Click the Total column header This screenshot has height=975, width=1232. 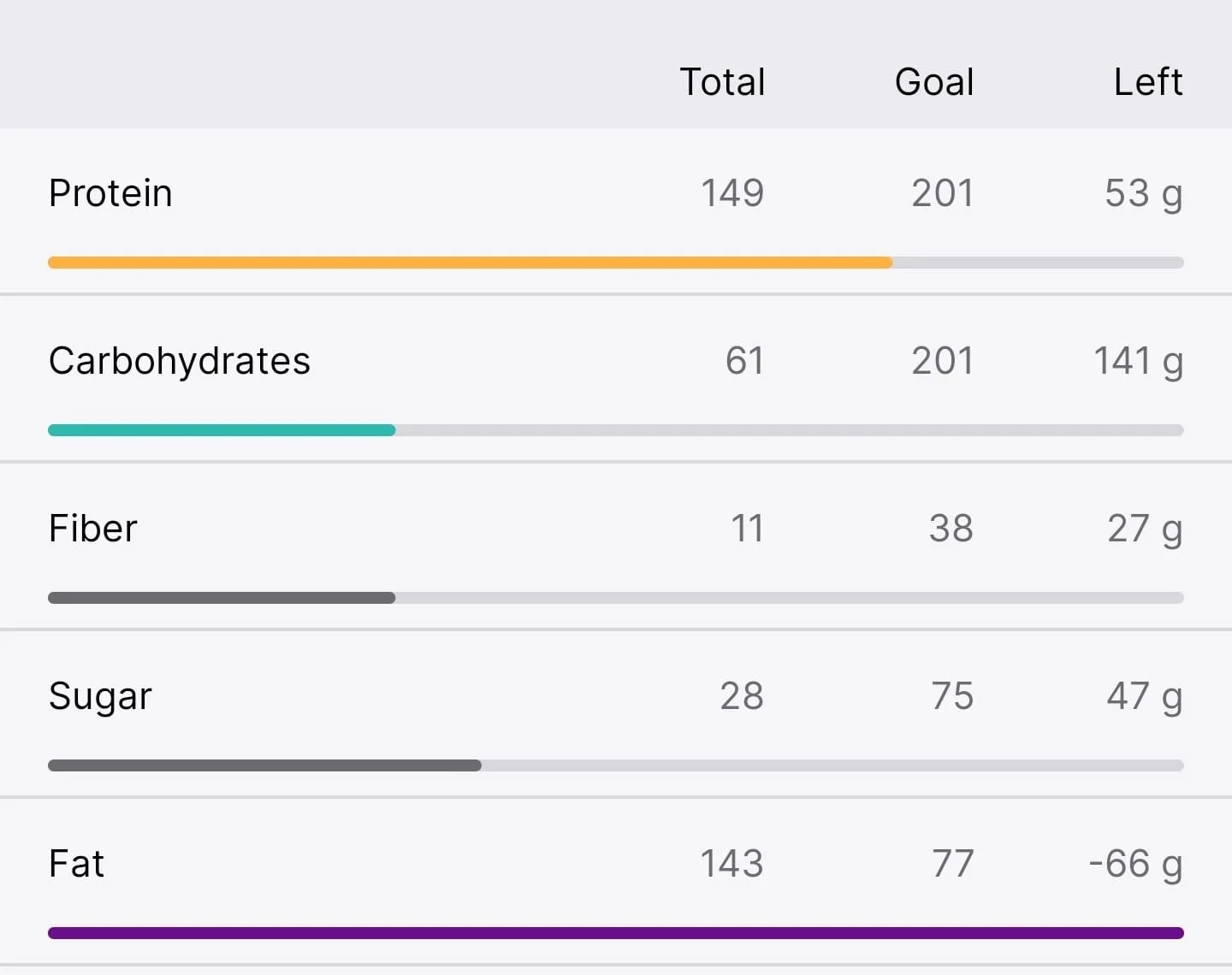click(x=722, y=82)
